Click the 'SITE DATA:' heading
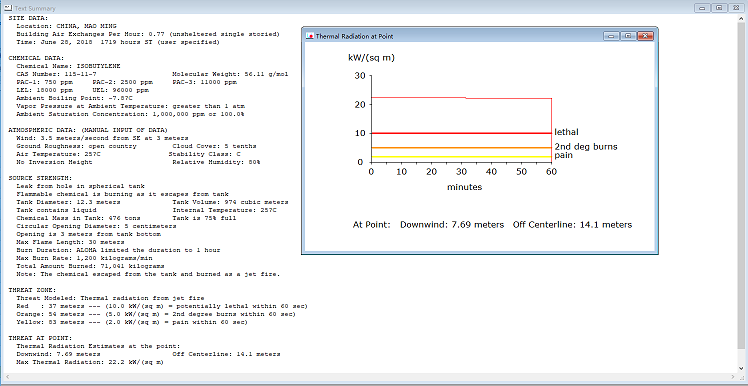This screenshot has height=386, width=748. (x=29, y=18)
